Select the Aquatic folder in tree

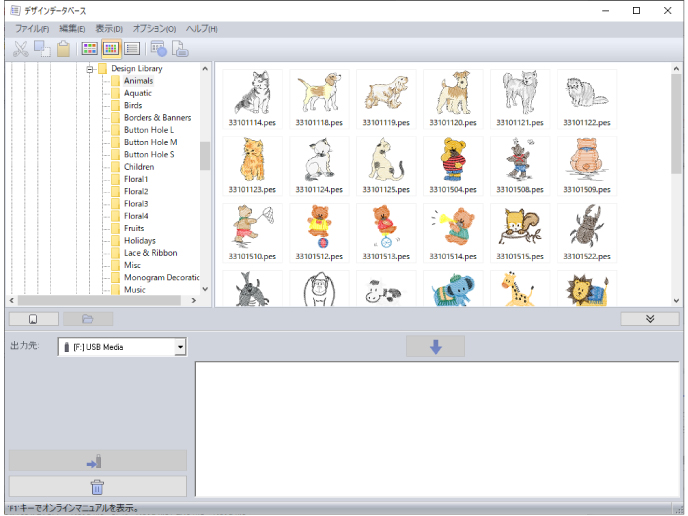point(137,93)
